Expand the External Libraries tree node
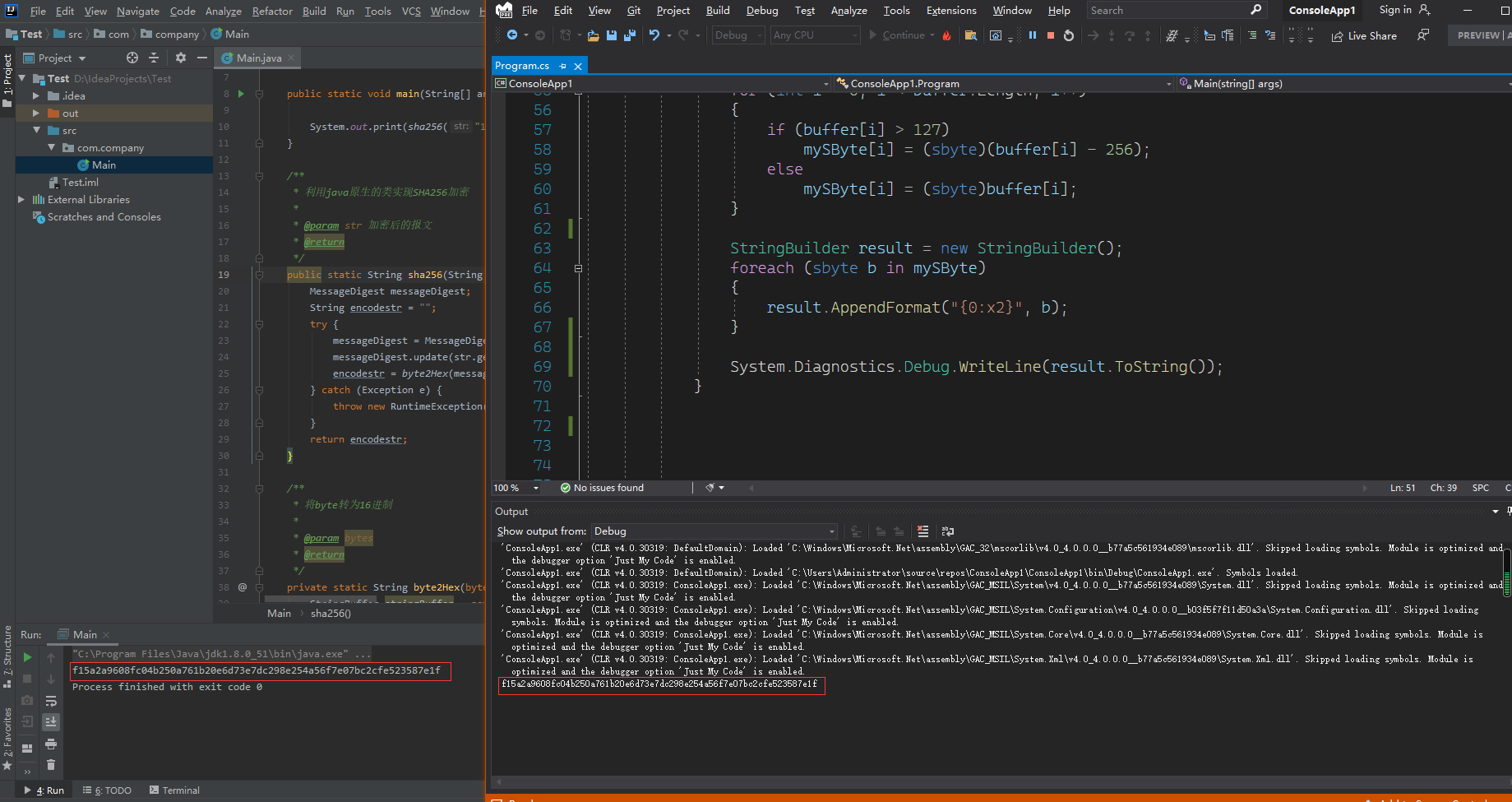This screenshot has width=1512, height=802. click(x=21, y=199)
